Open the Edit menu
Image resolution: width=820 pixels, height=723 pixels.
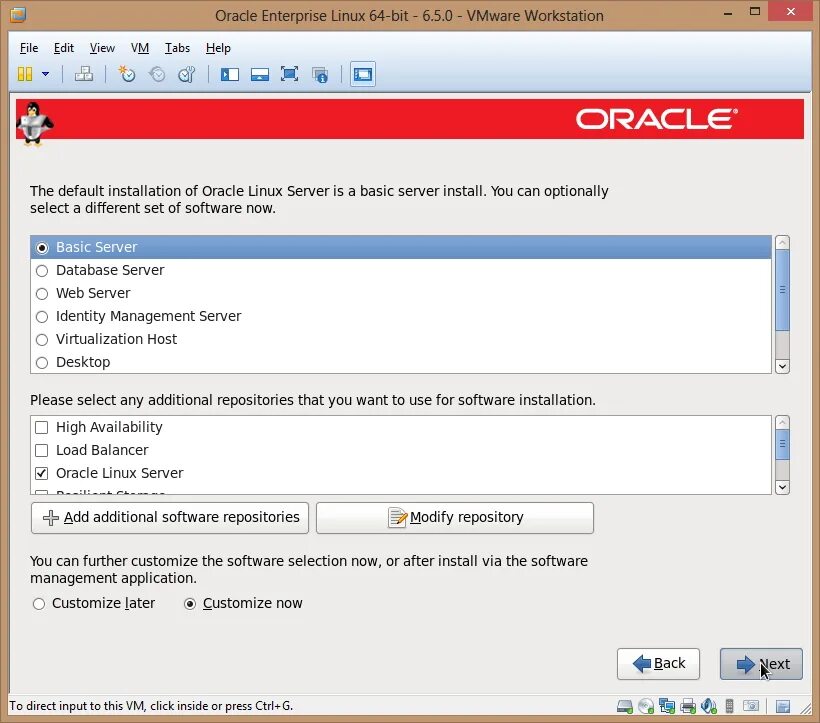pyautogui.click(x=63, y=48)
